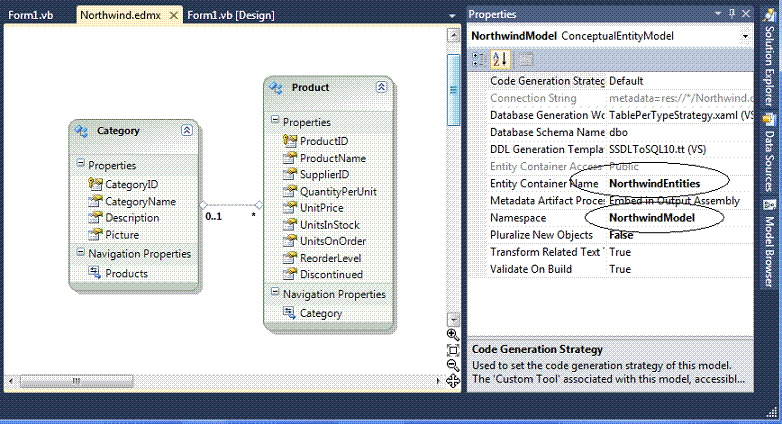Image resolution: width=782 pixels, height=425 pixels.
Task: Select the Pluralize New Objects property
Action: pyautogui.click(x=541, y=235)
